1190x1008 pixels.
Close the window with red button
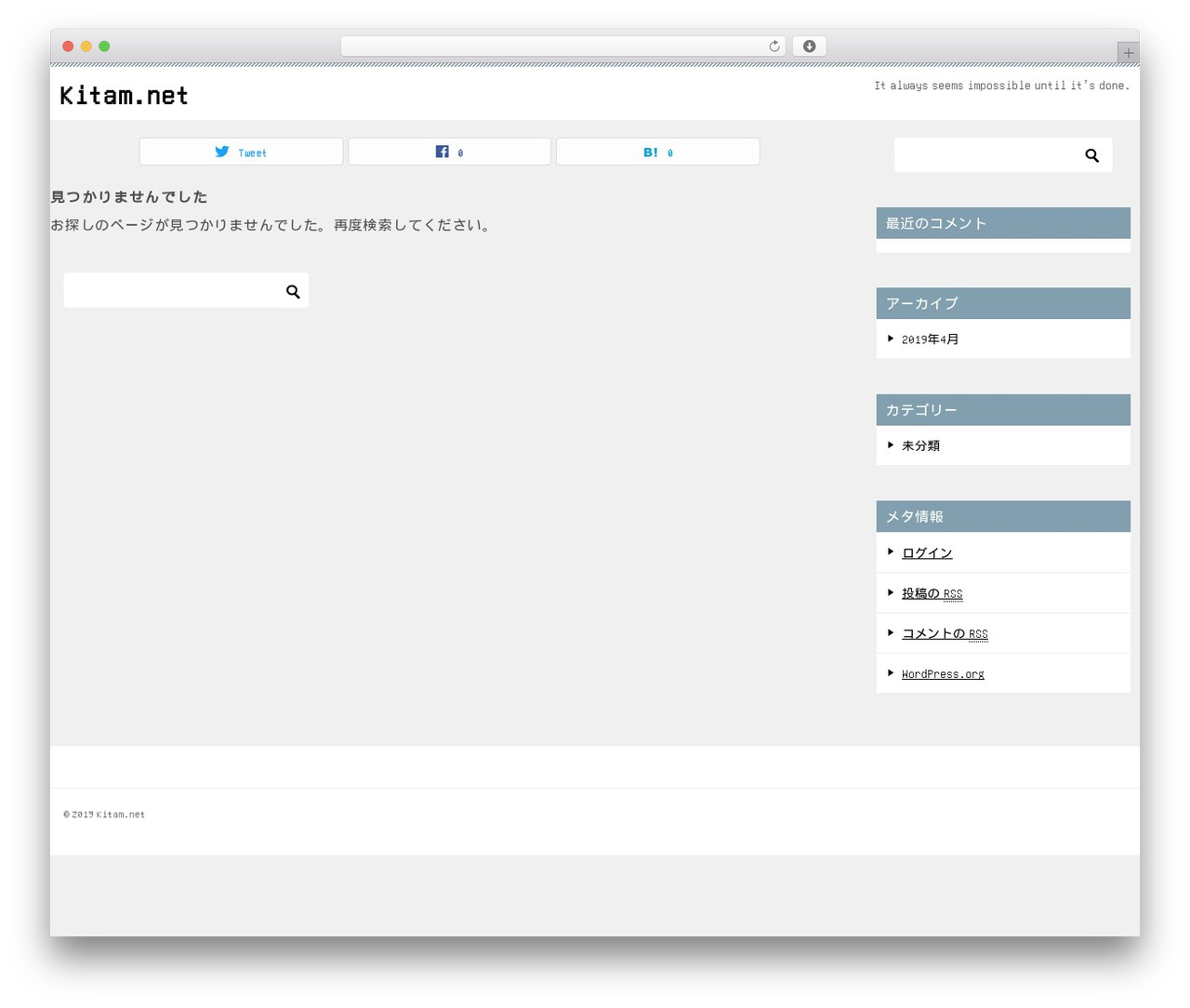[x=68, y=46]
